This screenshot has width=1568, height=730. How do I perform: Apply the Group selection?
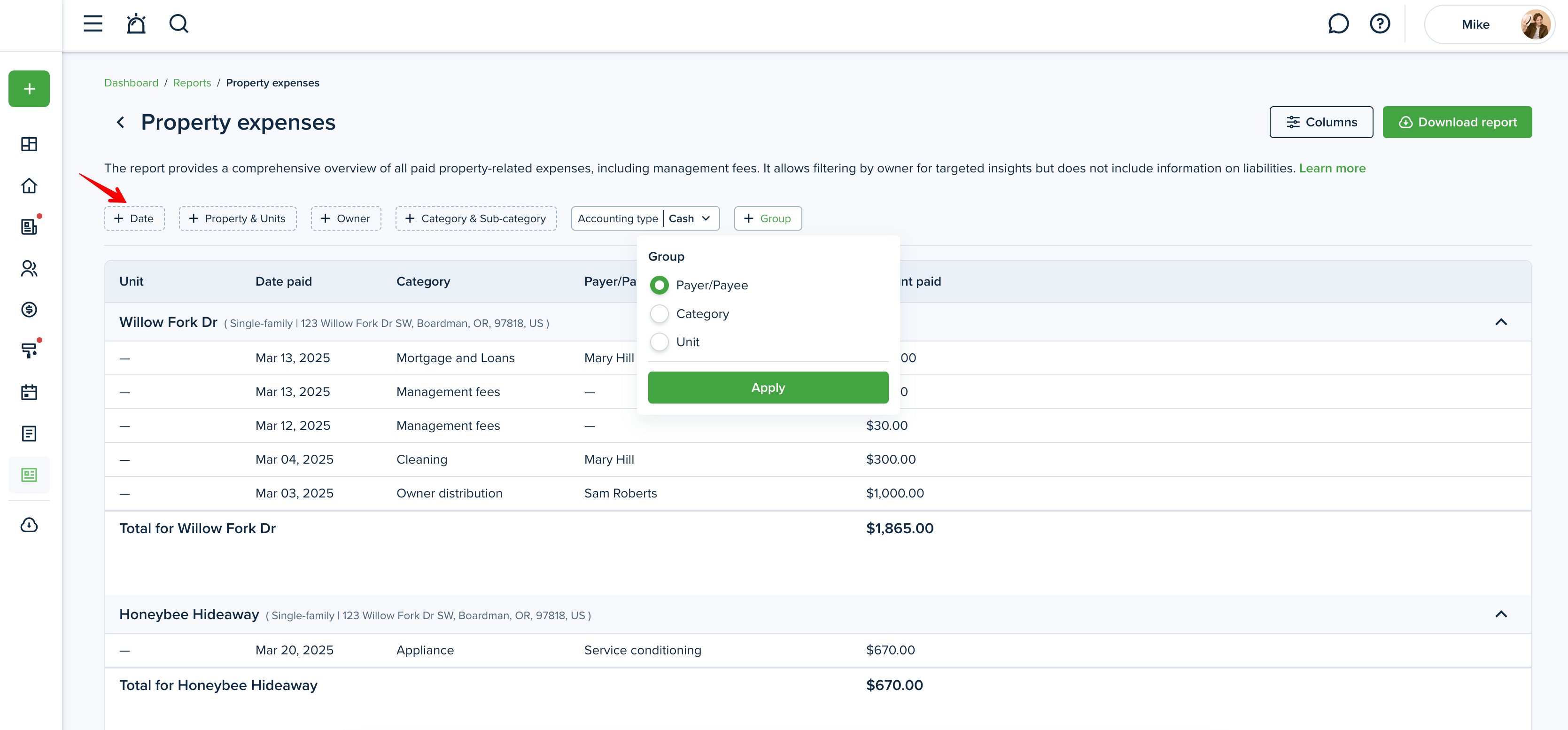tap(768, 387)
